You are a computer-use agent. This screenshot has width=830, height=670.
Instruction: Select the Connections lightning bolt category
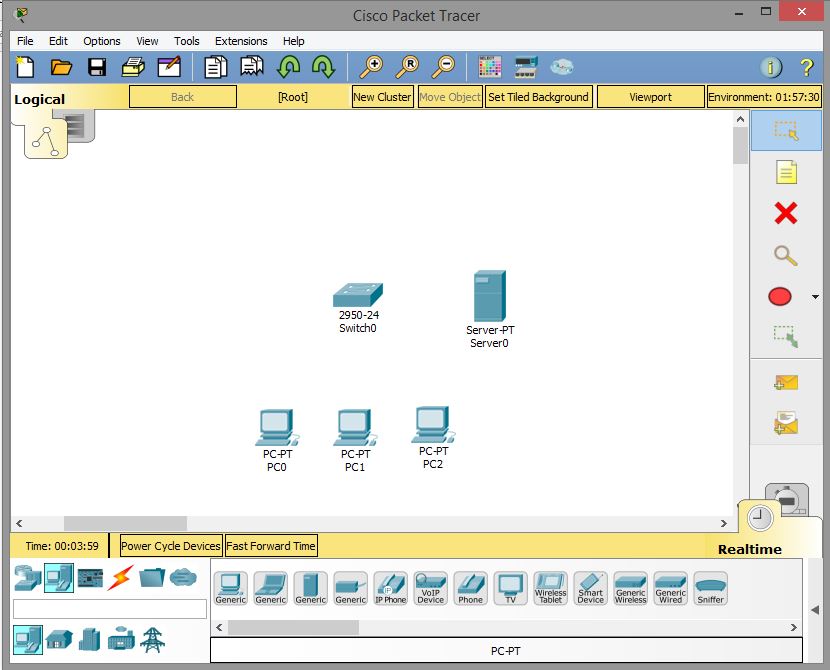(x=121, y=578)
